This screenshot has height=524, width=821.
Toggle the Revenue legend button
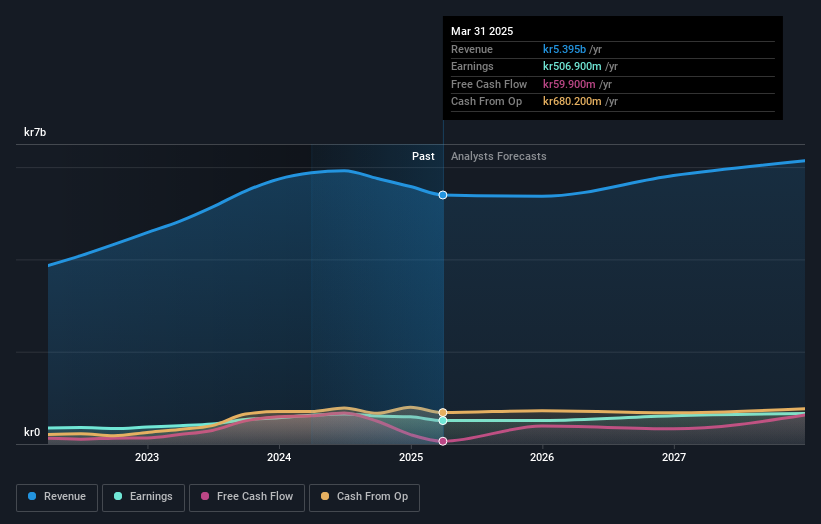[57, 497]
